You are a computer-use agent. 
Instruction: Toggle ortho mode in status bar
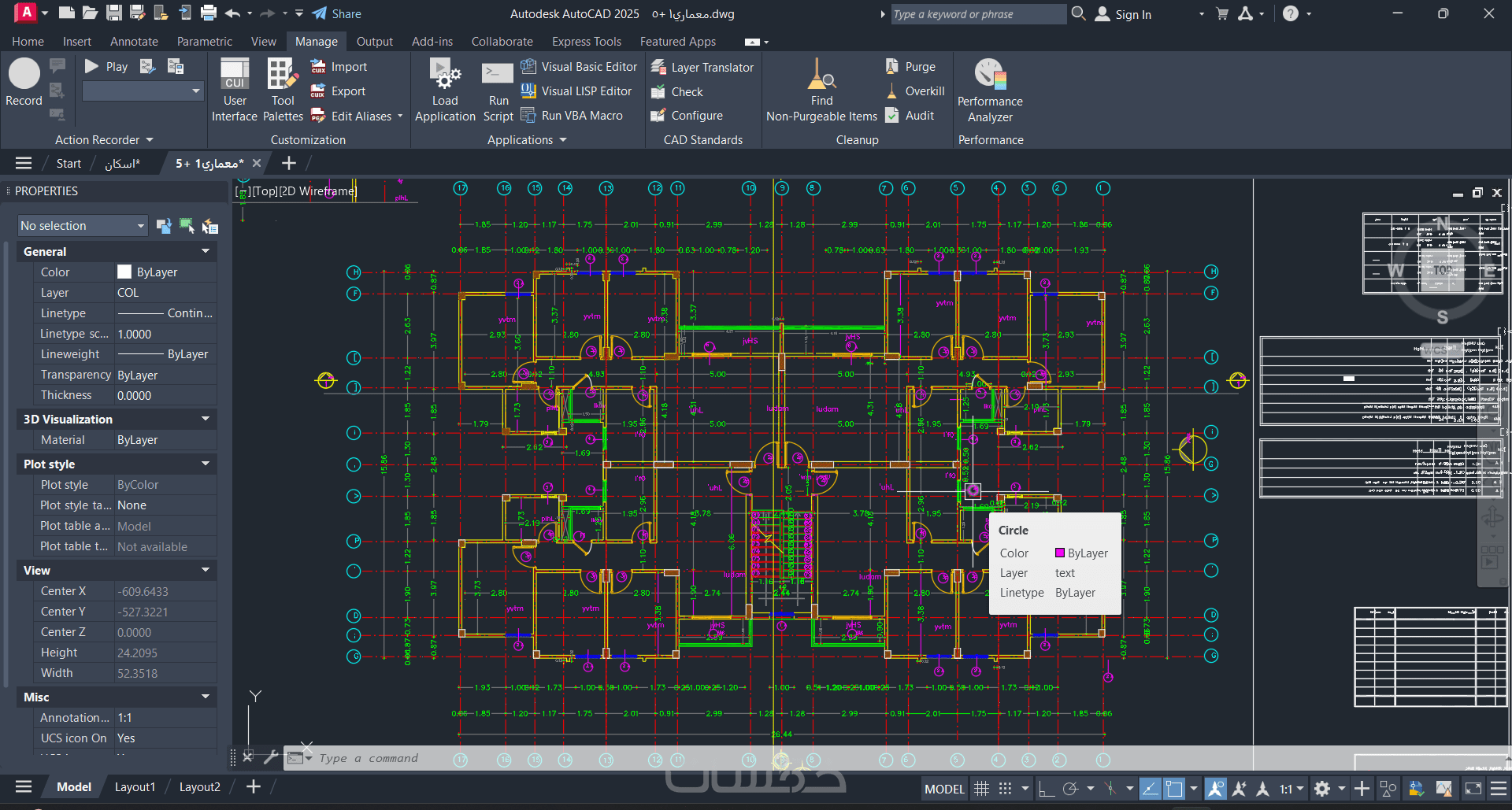[x=1046, y=788]
